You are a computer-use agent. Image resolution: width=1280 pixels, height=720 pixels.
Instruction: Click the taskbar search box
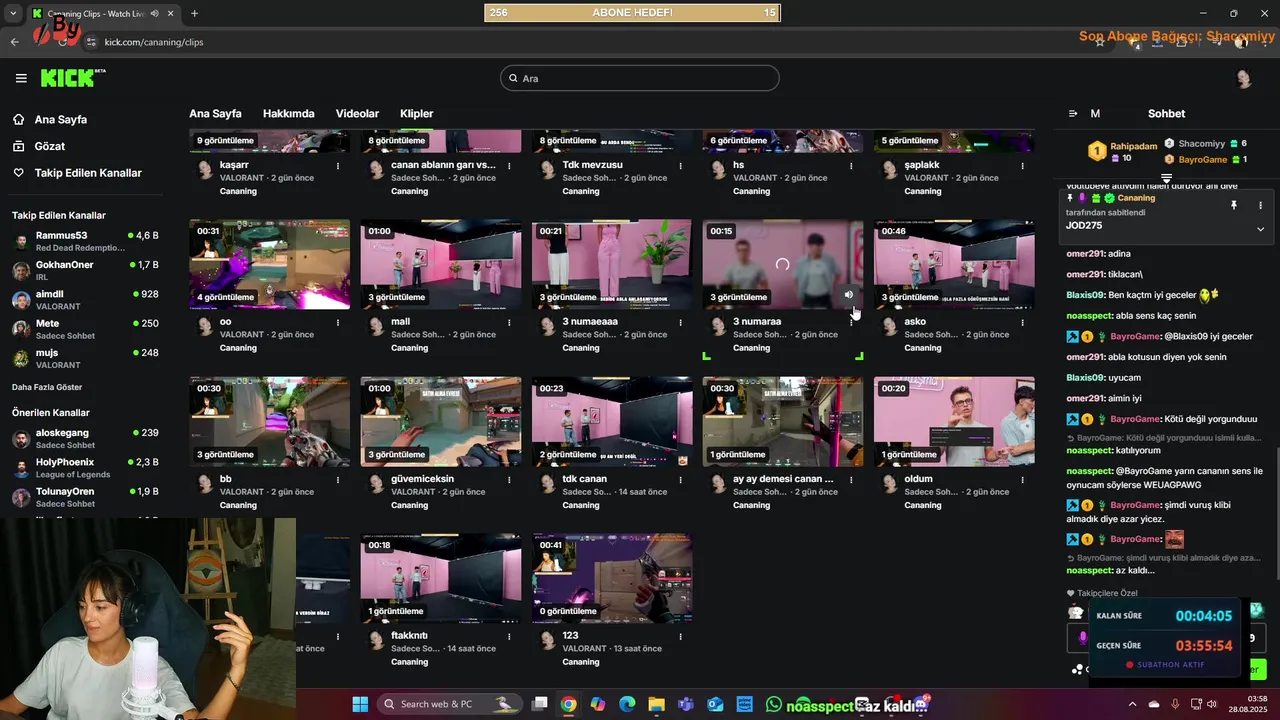coord(449,704)
